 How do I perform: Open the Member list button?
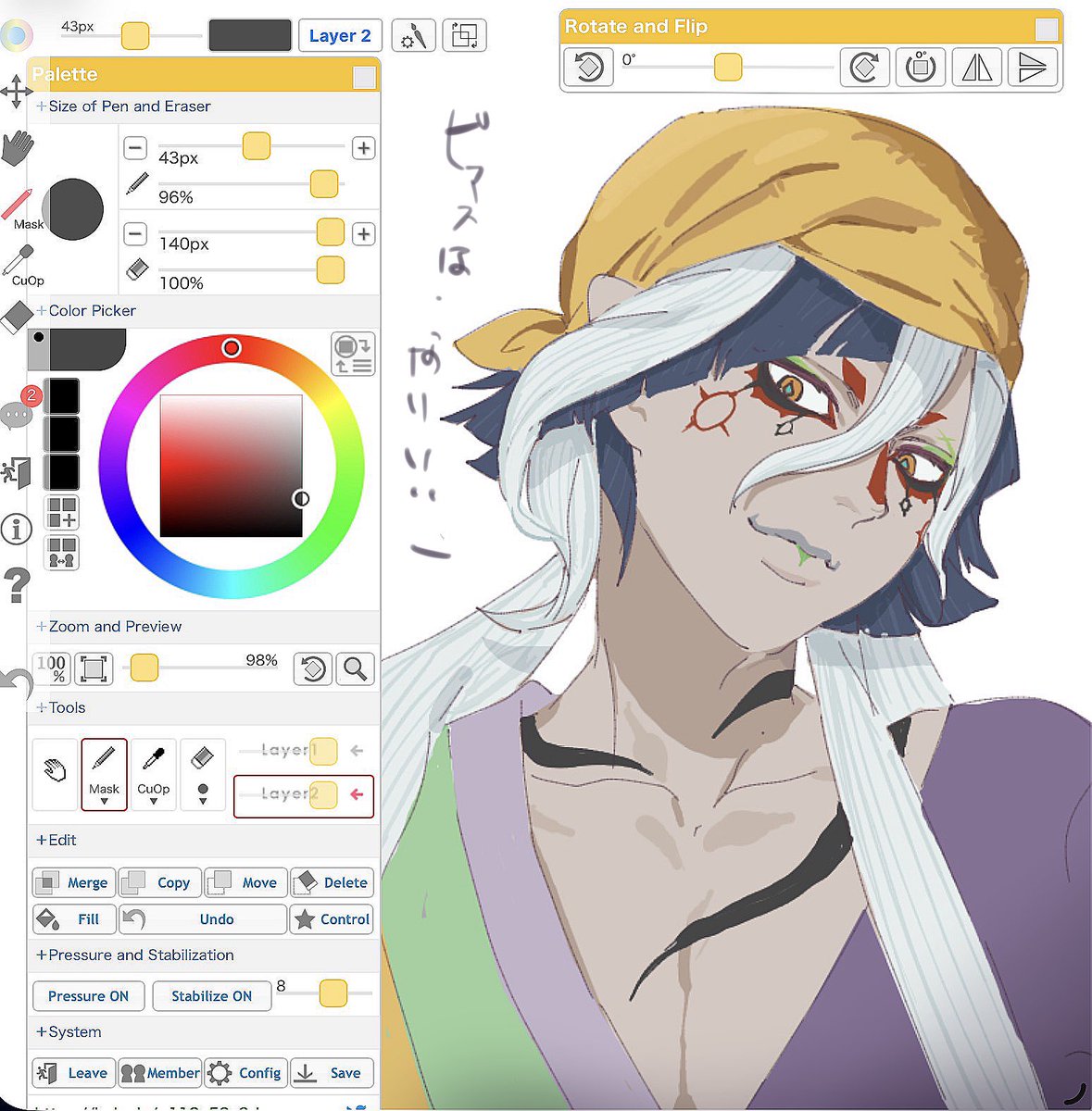point(159,1073)
